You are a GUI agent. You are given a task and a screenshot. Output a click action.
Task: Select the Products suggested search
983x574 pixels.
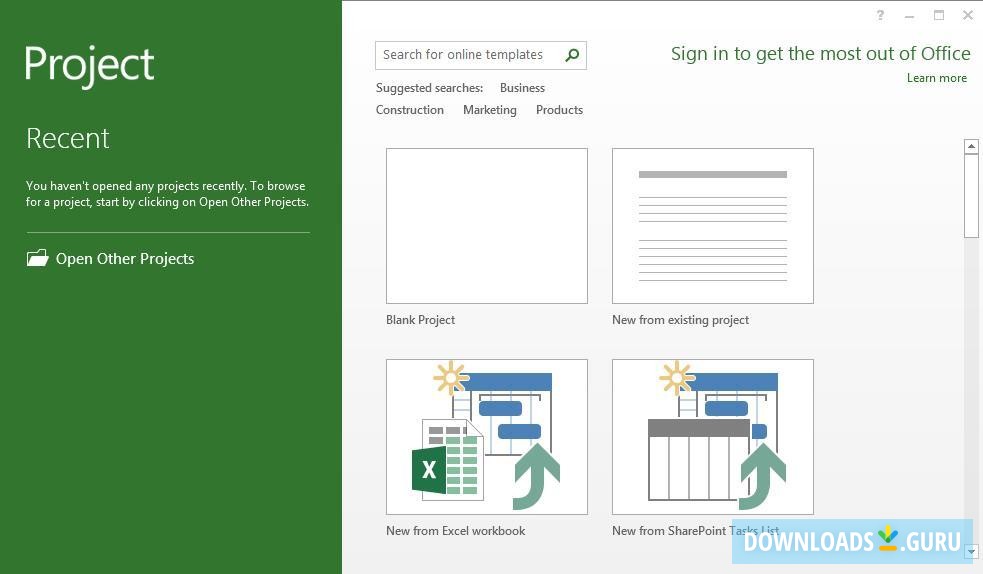pyautogui.click(x=559, y=110)
